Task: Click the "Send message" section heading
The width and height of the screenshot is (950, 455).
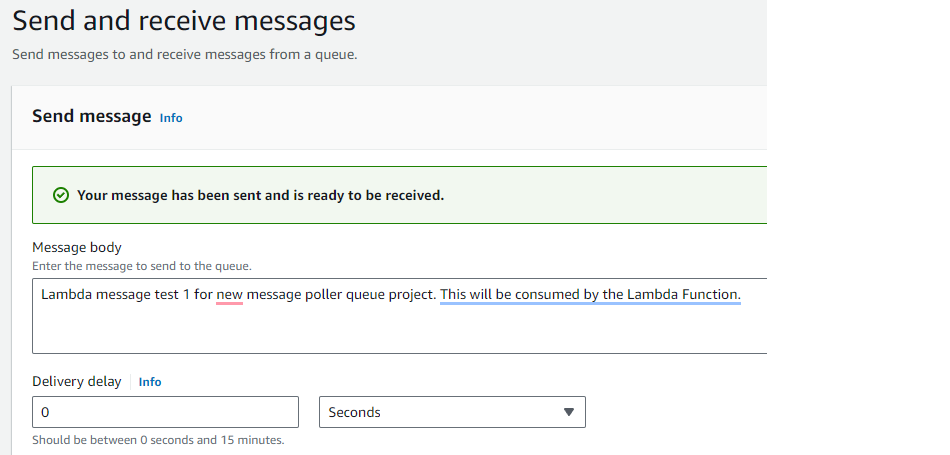Action: (x=91, y=116)
